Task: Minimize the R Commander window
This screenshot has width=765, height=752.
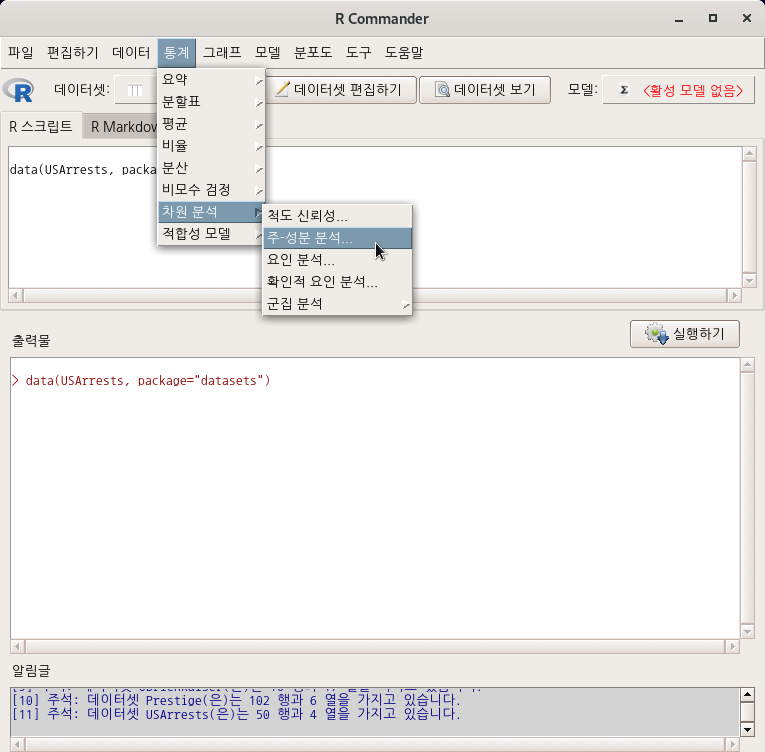Action: [679, 19]
